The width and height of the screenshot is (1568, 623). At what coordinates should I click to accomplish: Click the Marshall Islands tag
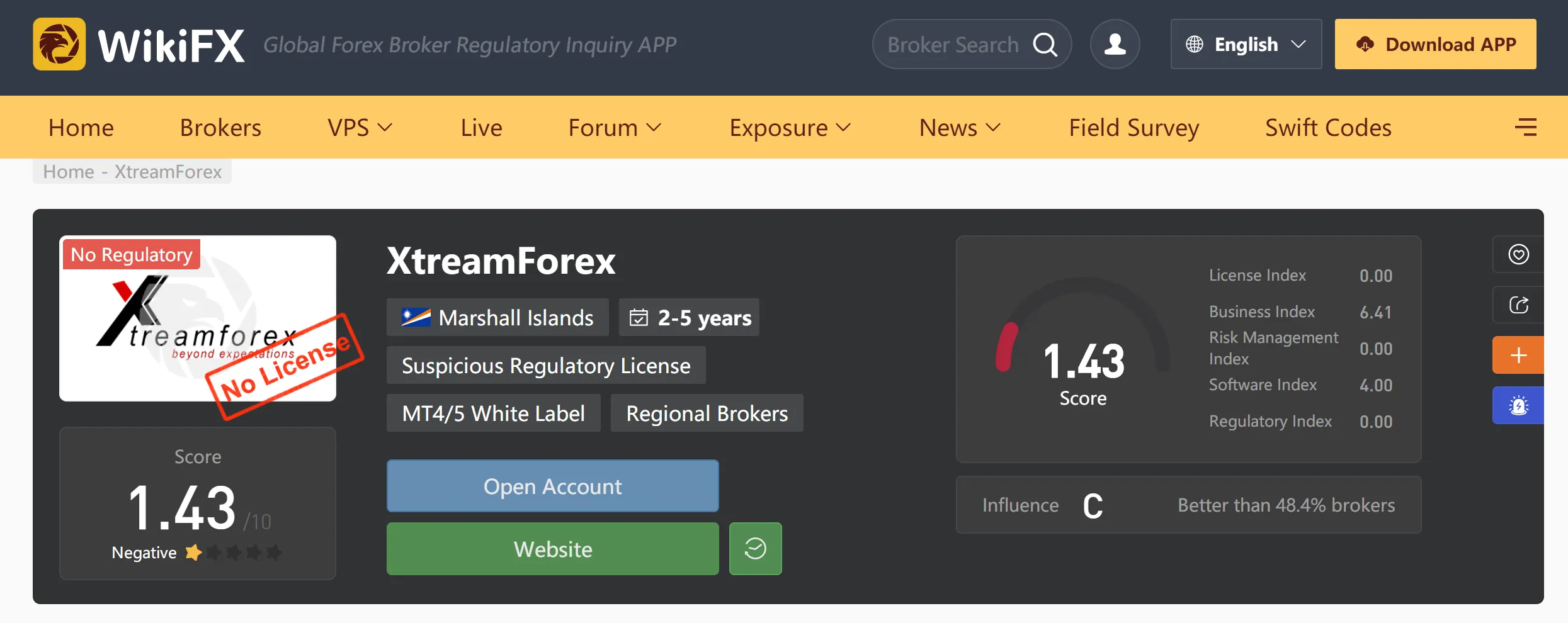coord(497,317)
